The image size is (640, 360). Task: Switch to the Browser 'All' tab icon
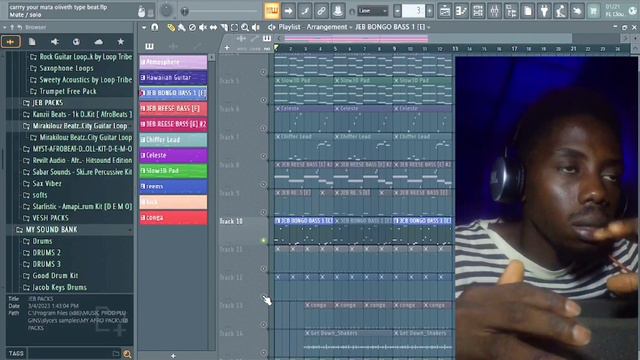tap(11, 42)
